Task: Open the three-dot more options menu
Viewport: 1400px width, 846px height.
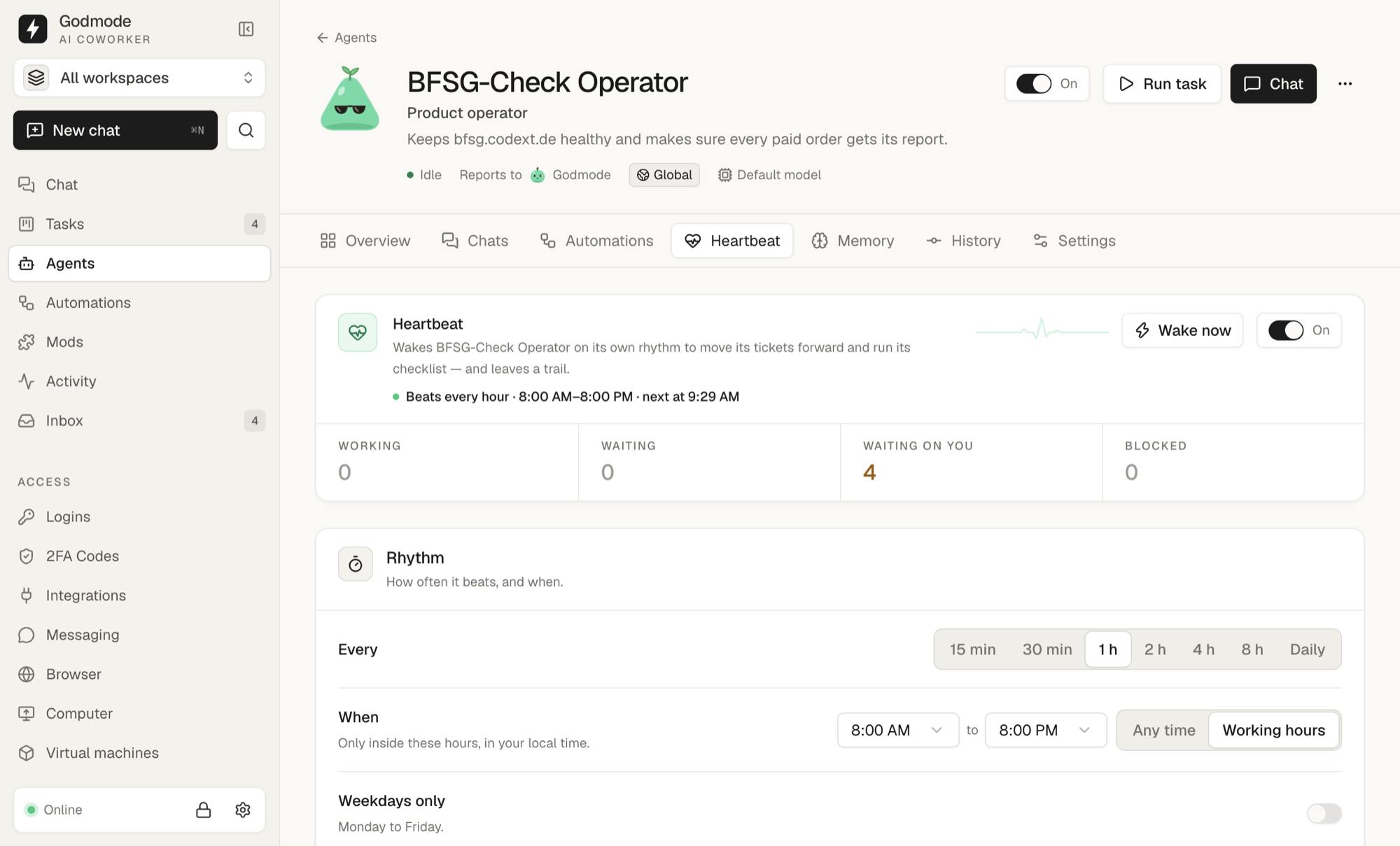Action: click(x=1345, y=84)
